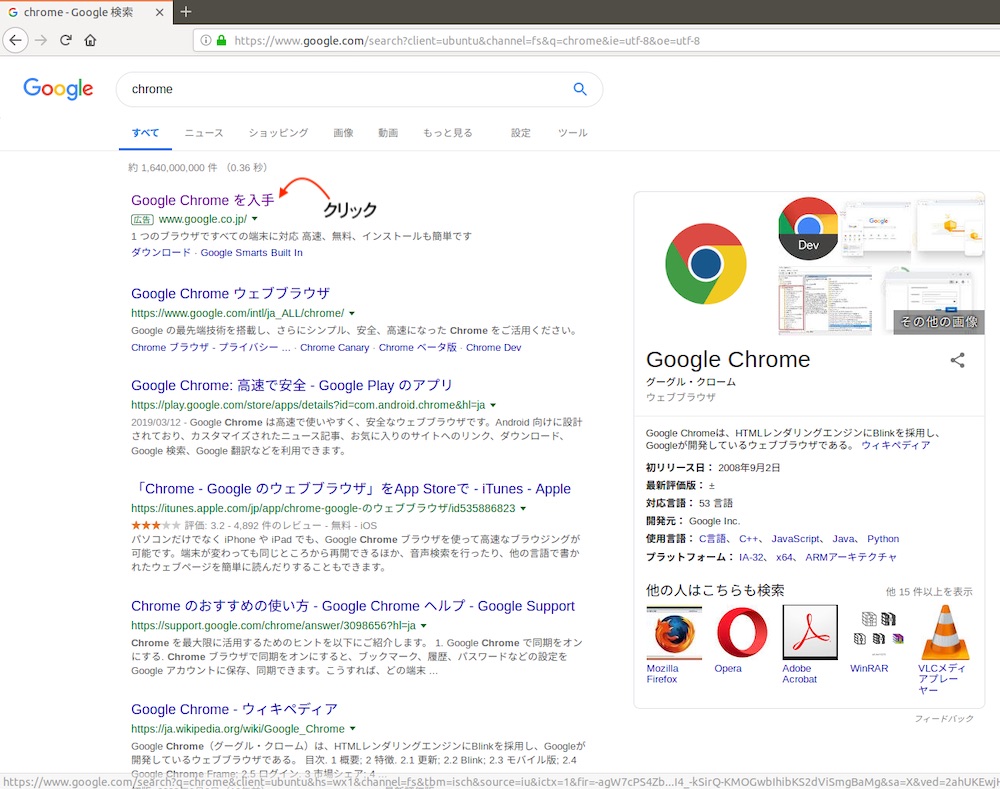
Task: Click the x64 platform link
Action: click(x=784, y=557)
